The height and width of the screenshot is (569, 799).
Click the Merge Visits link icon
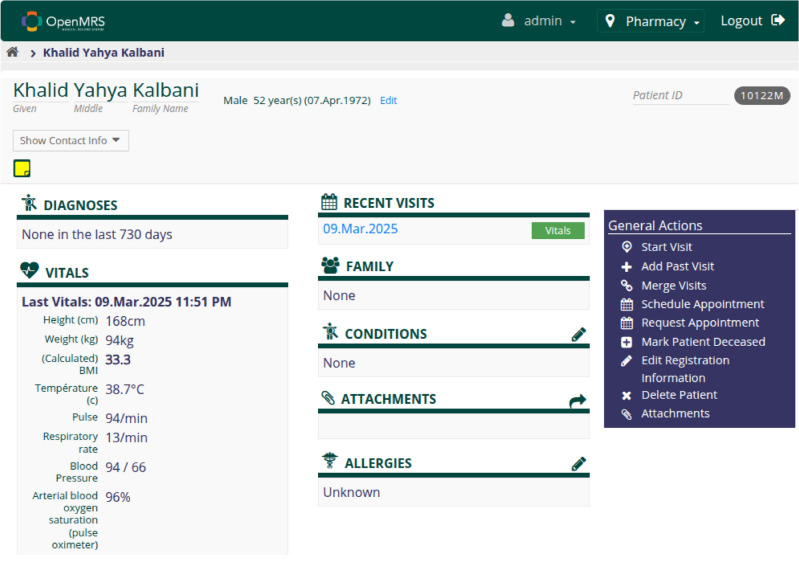(627, 285)
